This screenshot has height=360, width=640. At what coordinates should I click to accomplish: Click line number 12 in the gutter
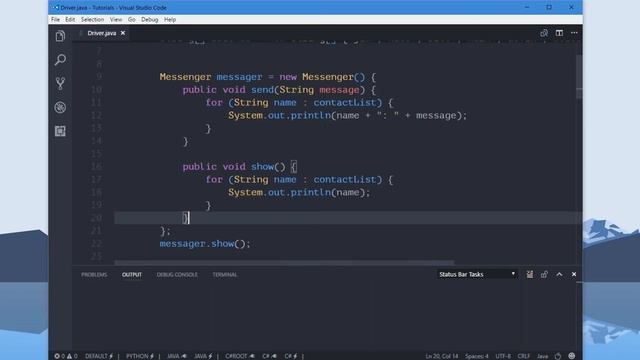point(96,116)
